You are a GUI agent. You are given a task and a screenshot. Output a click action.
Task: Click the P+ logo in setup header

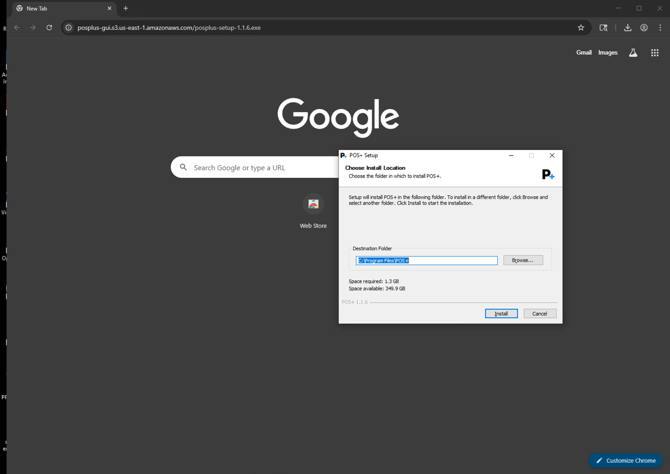point(548,174)
